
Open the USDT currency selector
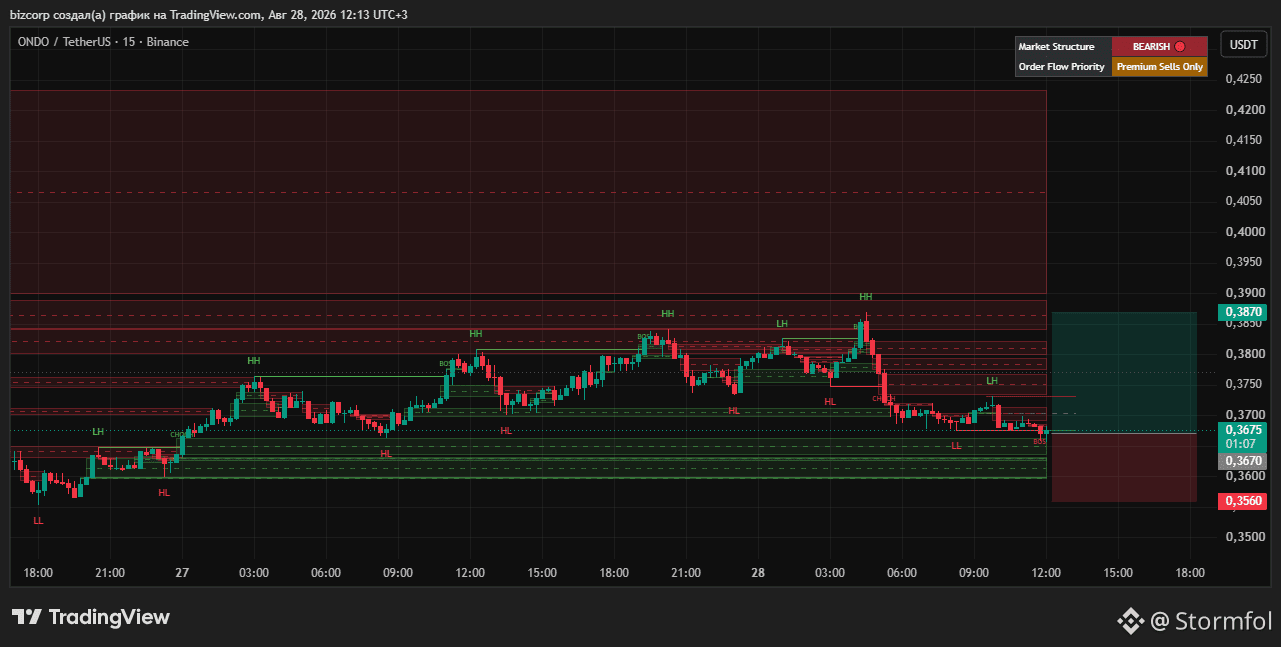(x=1244, y=45)
